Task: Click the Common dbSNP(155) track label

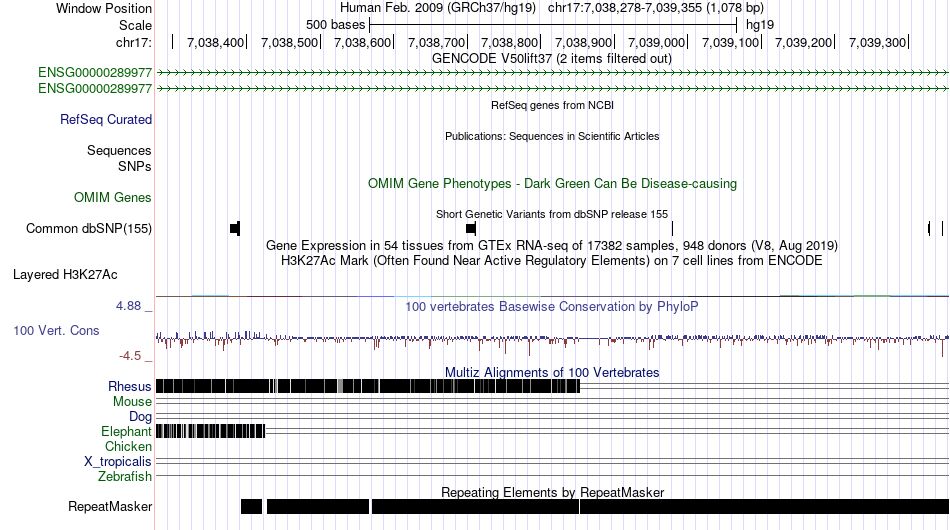Action: pyautogui.click(x=89, y=228)
